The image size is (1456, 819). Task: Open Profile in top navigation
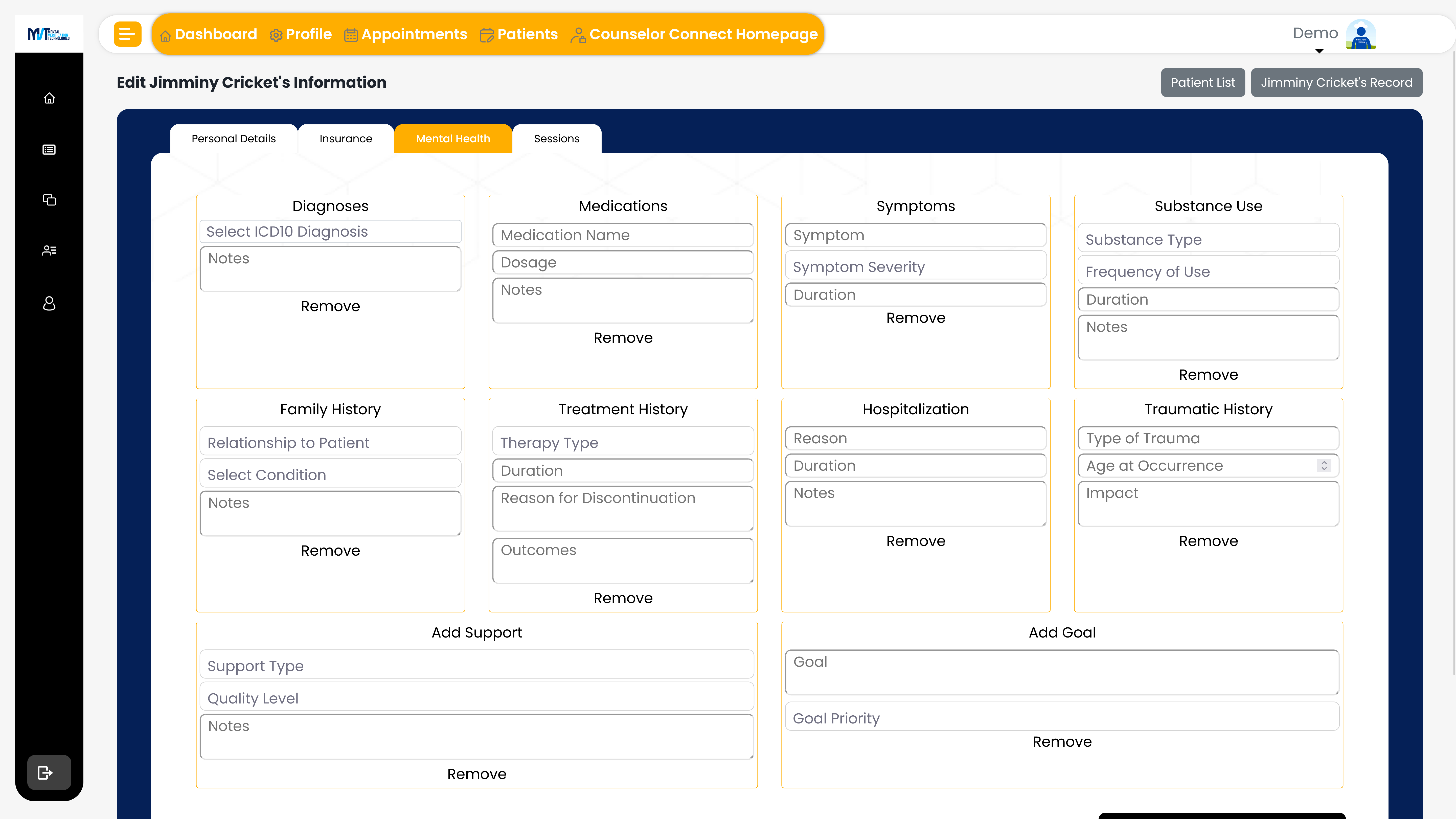301,34
